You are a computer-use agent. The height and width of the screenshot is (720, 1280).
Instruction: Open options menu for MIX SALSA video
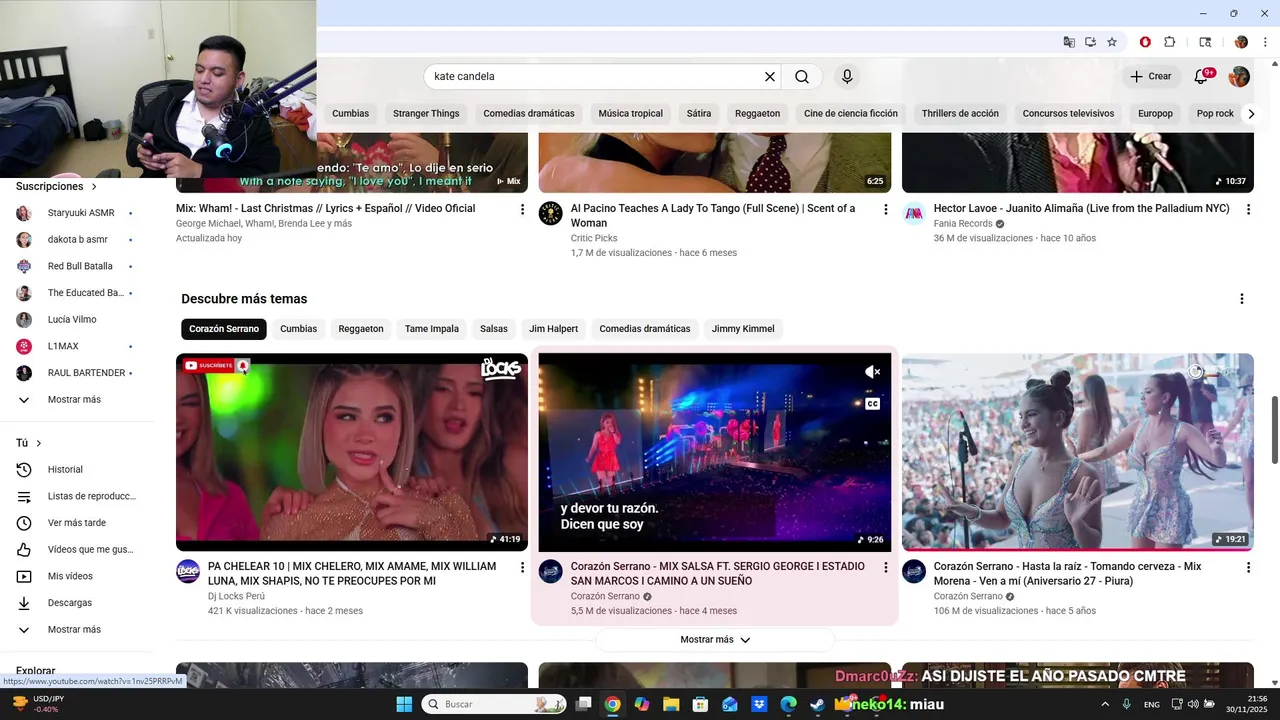(885, 568)
